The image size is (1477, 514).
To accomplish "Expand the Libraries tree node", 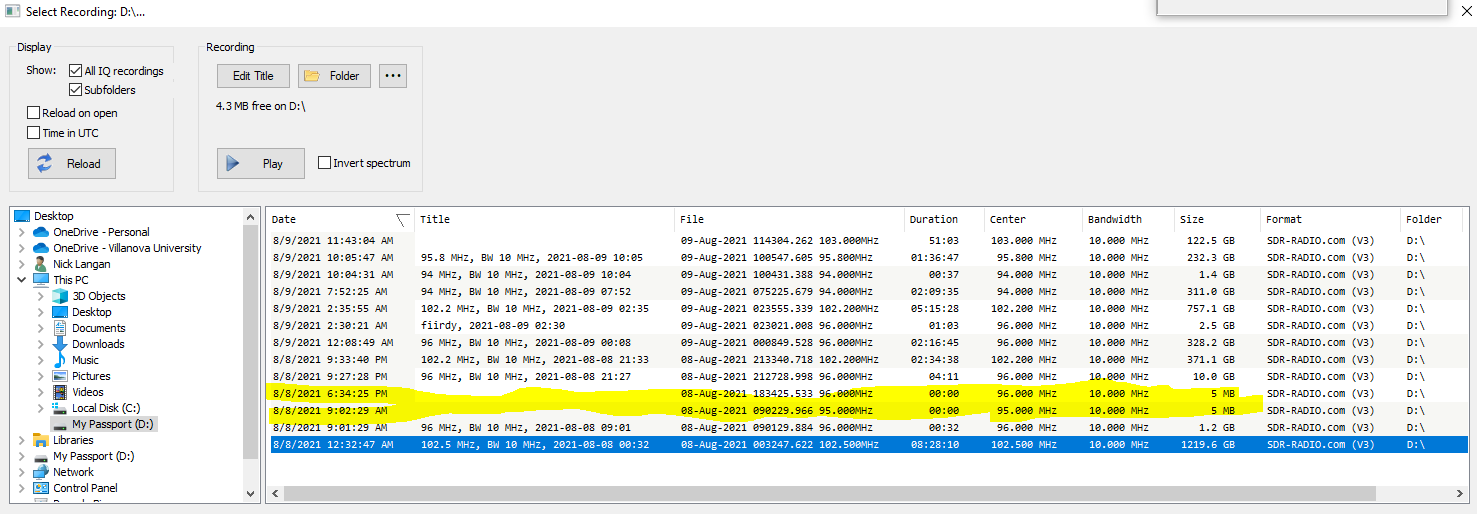I will (x=22, y=440).
